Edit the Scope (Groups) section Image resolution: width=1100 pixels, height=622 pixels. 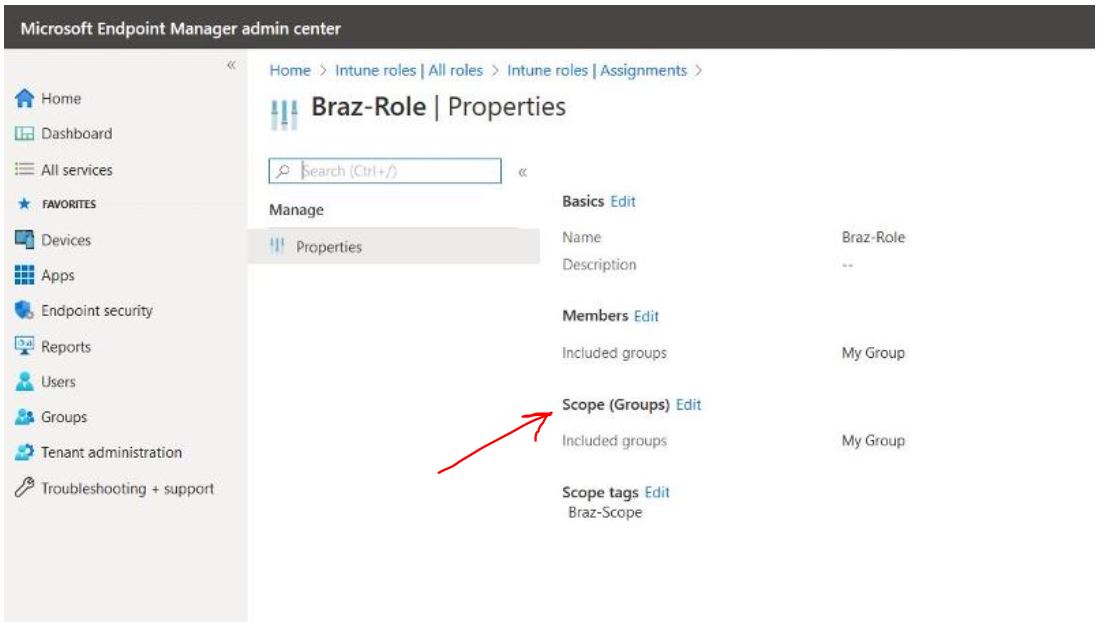click(x=688, y=405)
